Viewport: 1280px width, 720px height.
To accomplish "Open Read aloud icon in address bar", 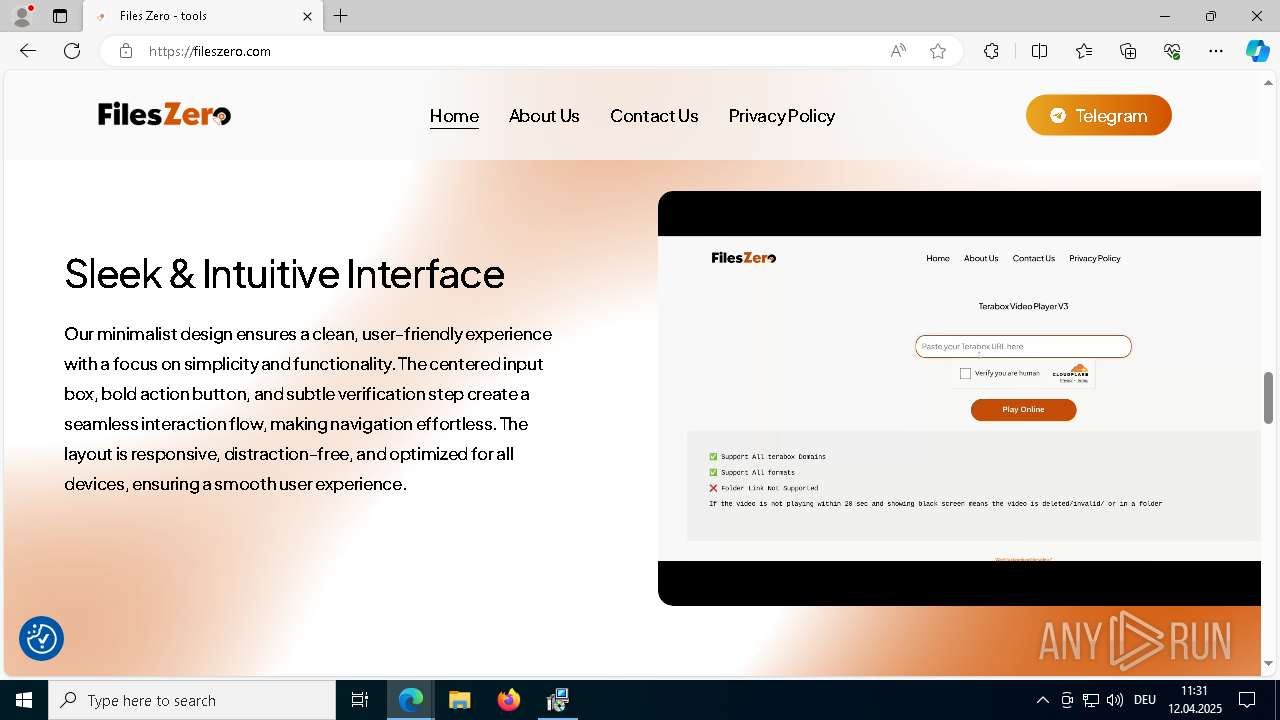I will click(898, 51).
